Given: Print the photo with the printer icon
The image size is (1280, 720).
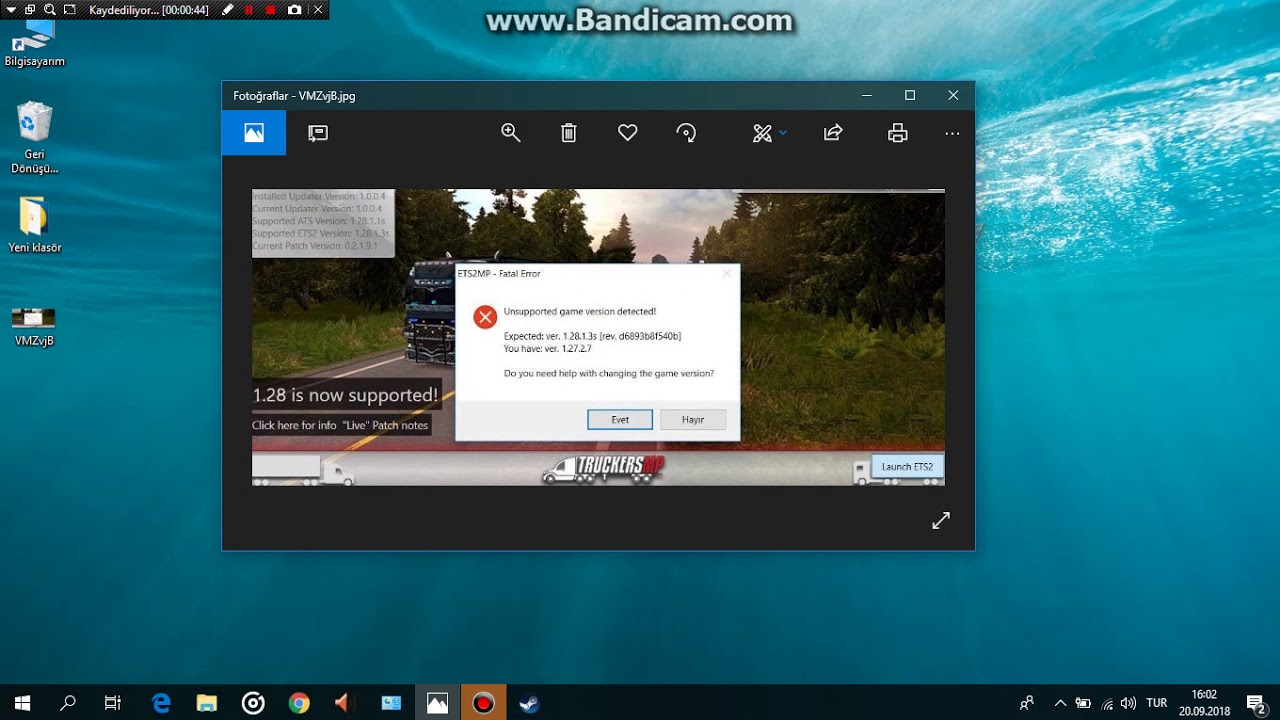Looking at the screenshot, I should (x=898, y=133).
